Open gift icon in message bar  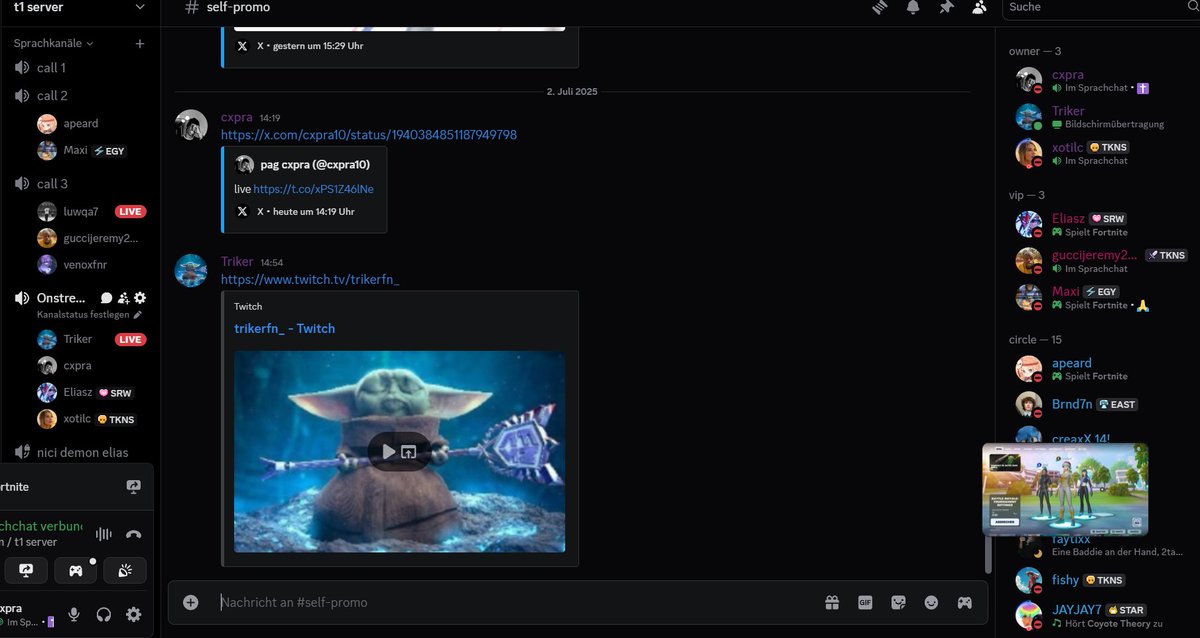[x=832, y=602]
